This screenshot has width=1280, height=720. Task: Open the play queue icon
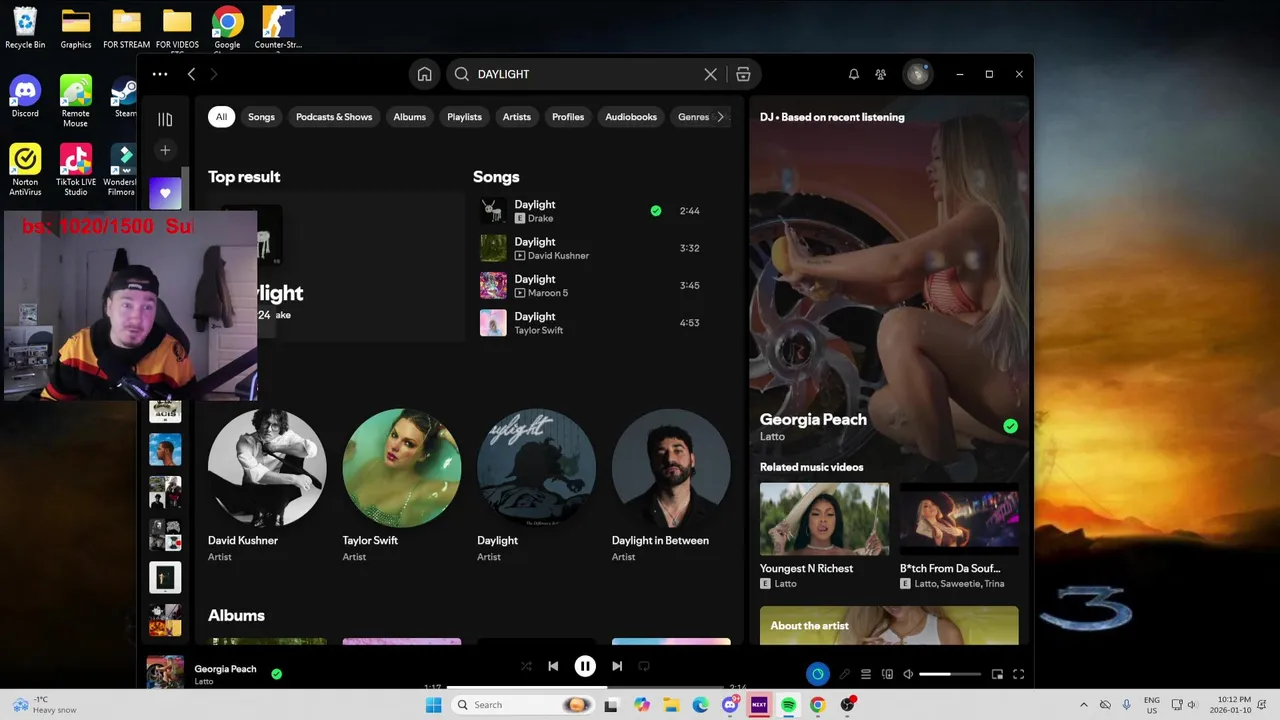[866, 674]
